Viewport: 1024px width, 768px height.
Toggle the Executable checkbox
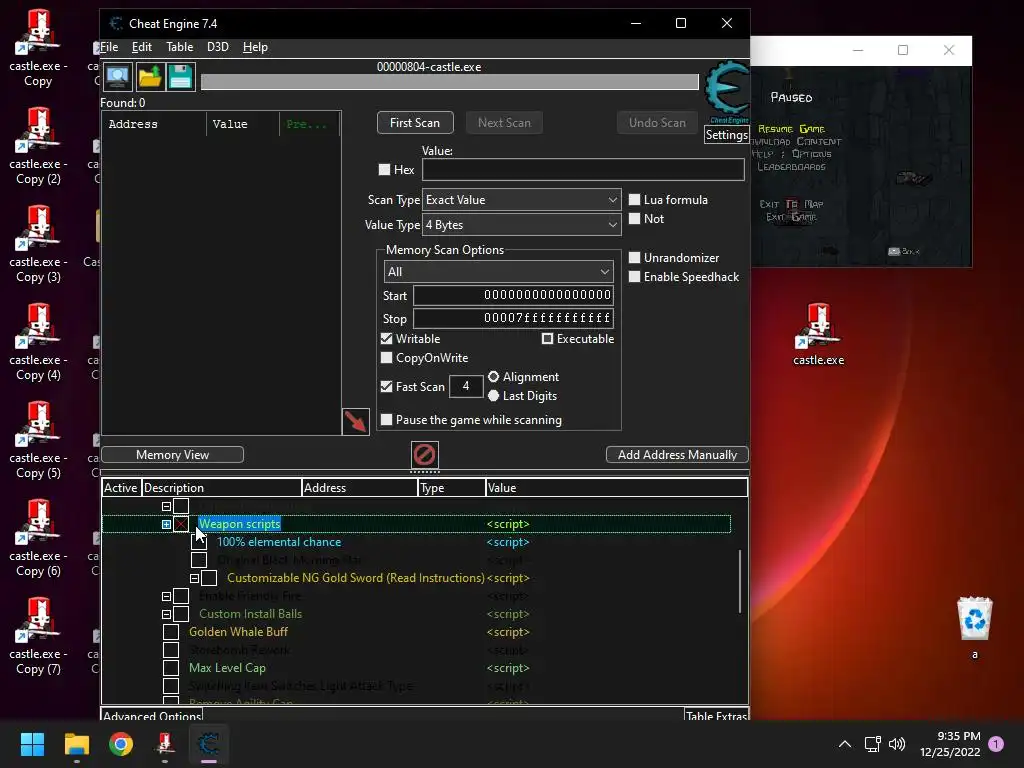click(x=547, y=339)
